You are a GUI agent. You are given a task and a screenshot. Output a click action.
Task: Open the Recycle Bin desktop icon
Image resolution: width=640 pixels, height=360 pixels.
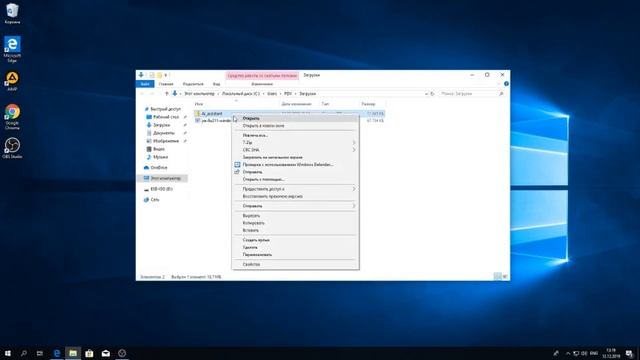[12, 13]
